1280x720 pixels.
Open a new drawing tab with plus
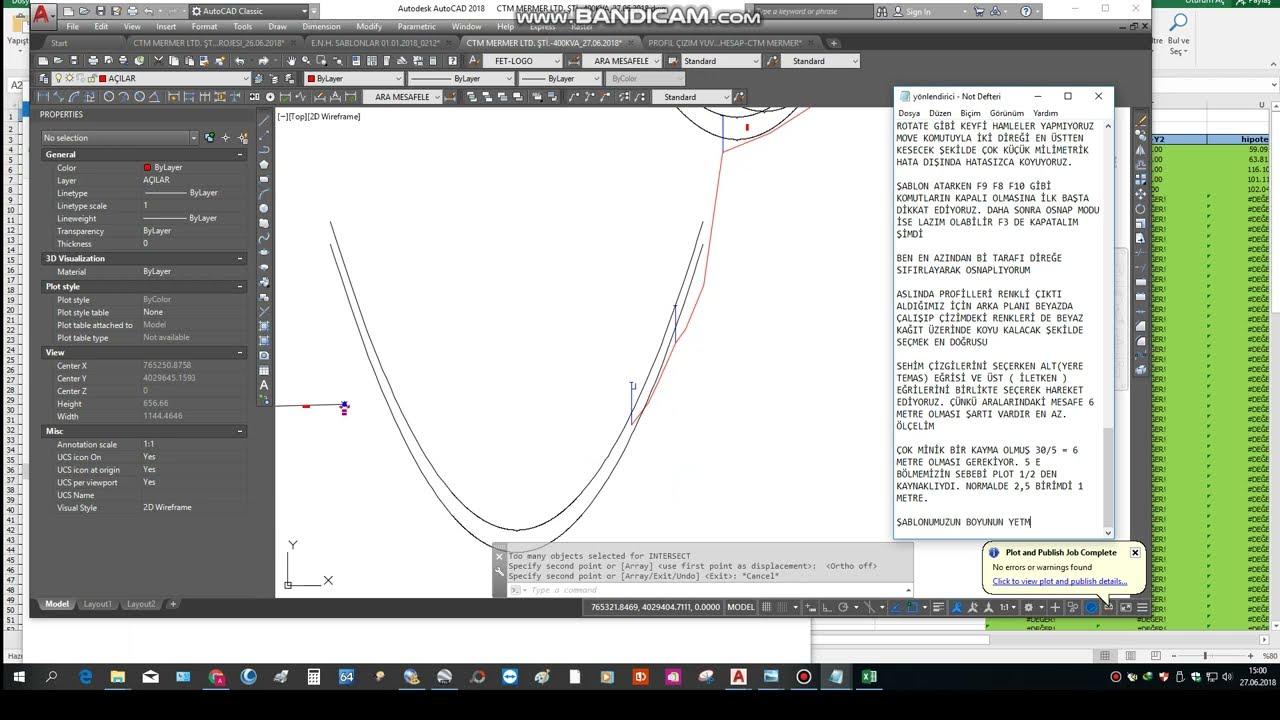coord(834,43)
